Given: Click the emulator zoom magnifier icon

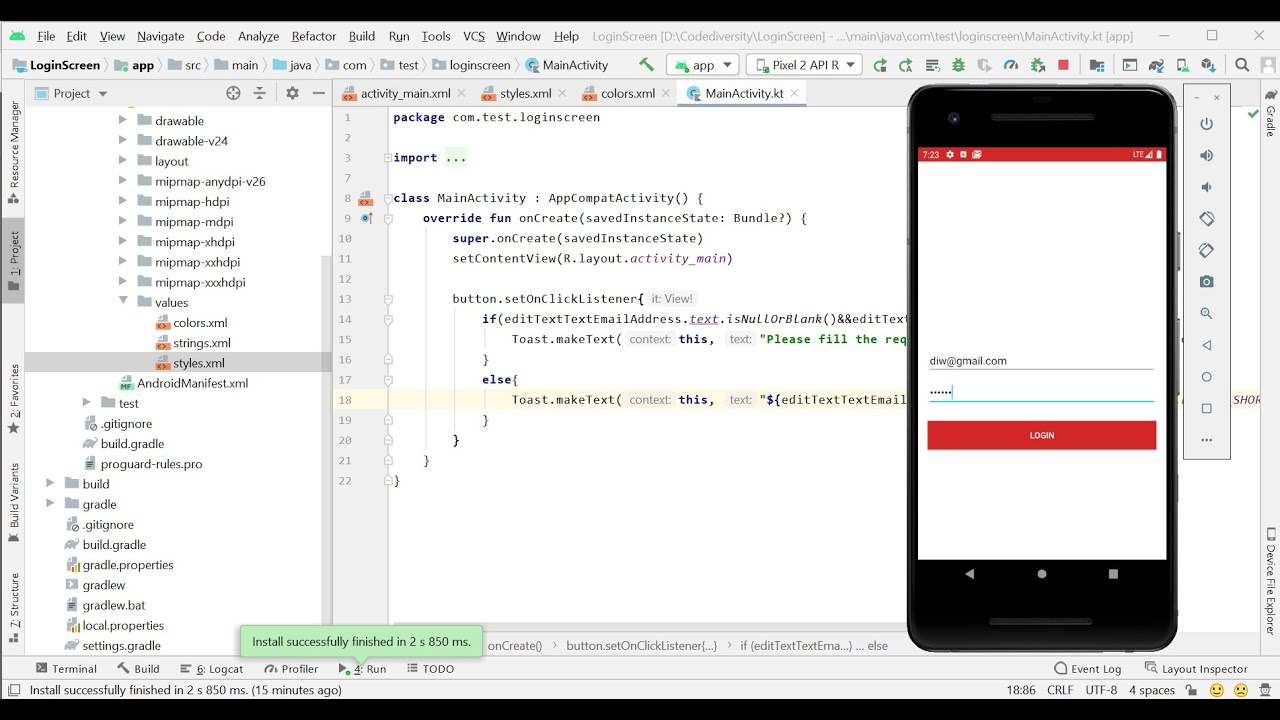Looking at the screenshot, I should [1207, 314].
